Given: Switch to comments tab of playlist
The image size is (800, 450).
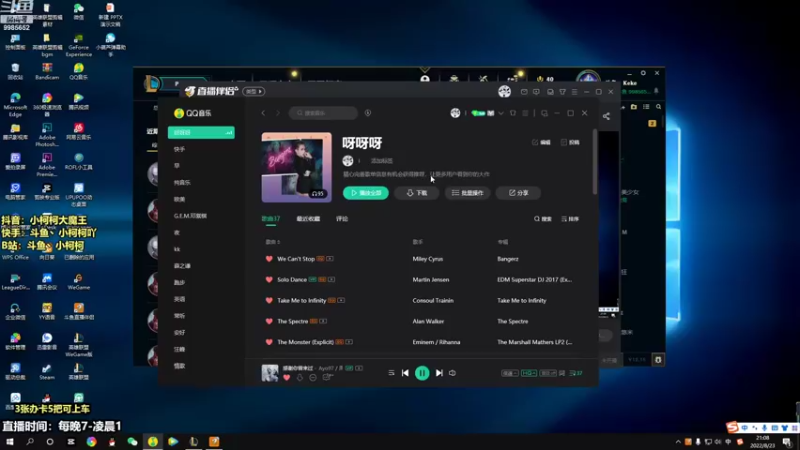Looking at the screenshot, I should point(342,219).
